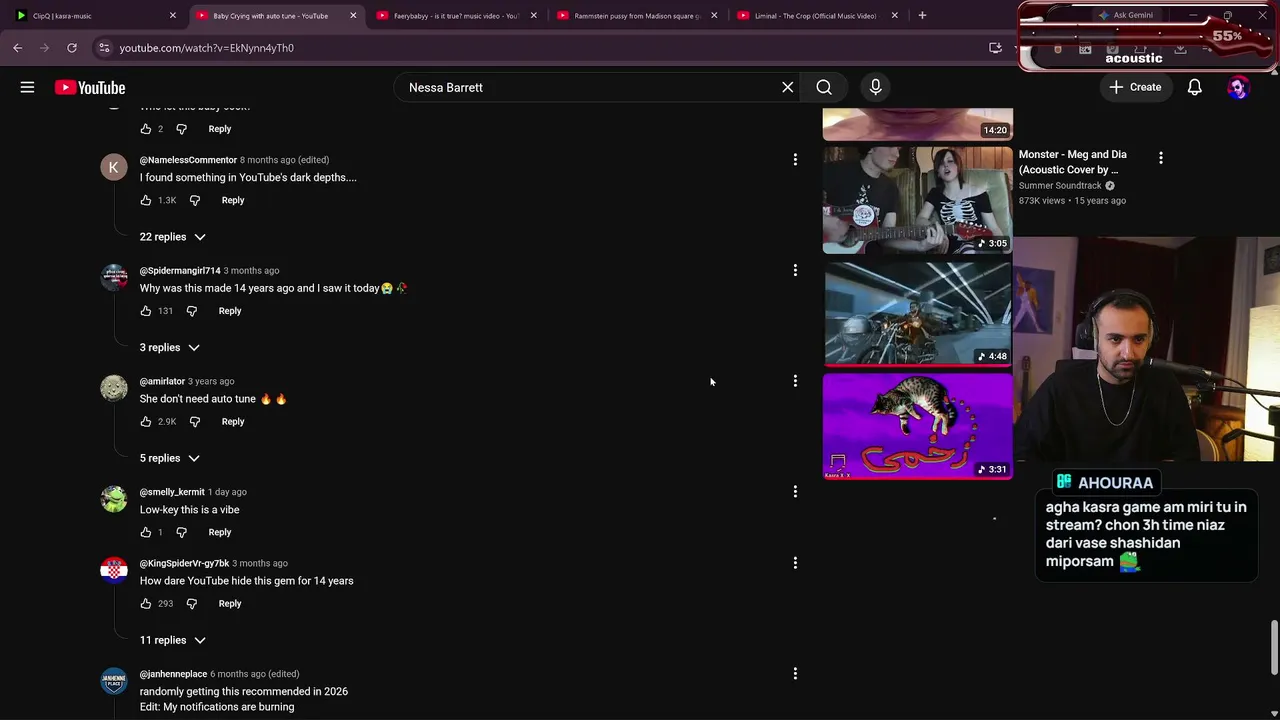Open NamelessCommentor's channel avatar
1280x720 pixels.
point(114,167)
